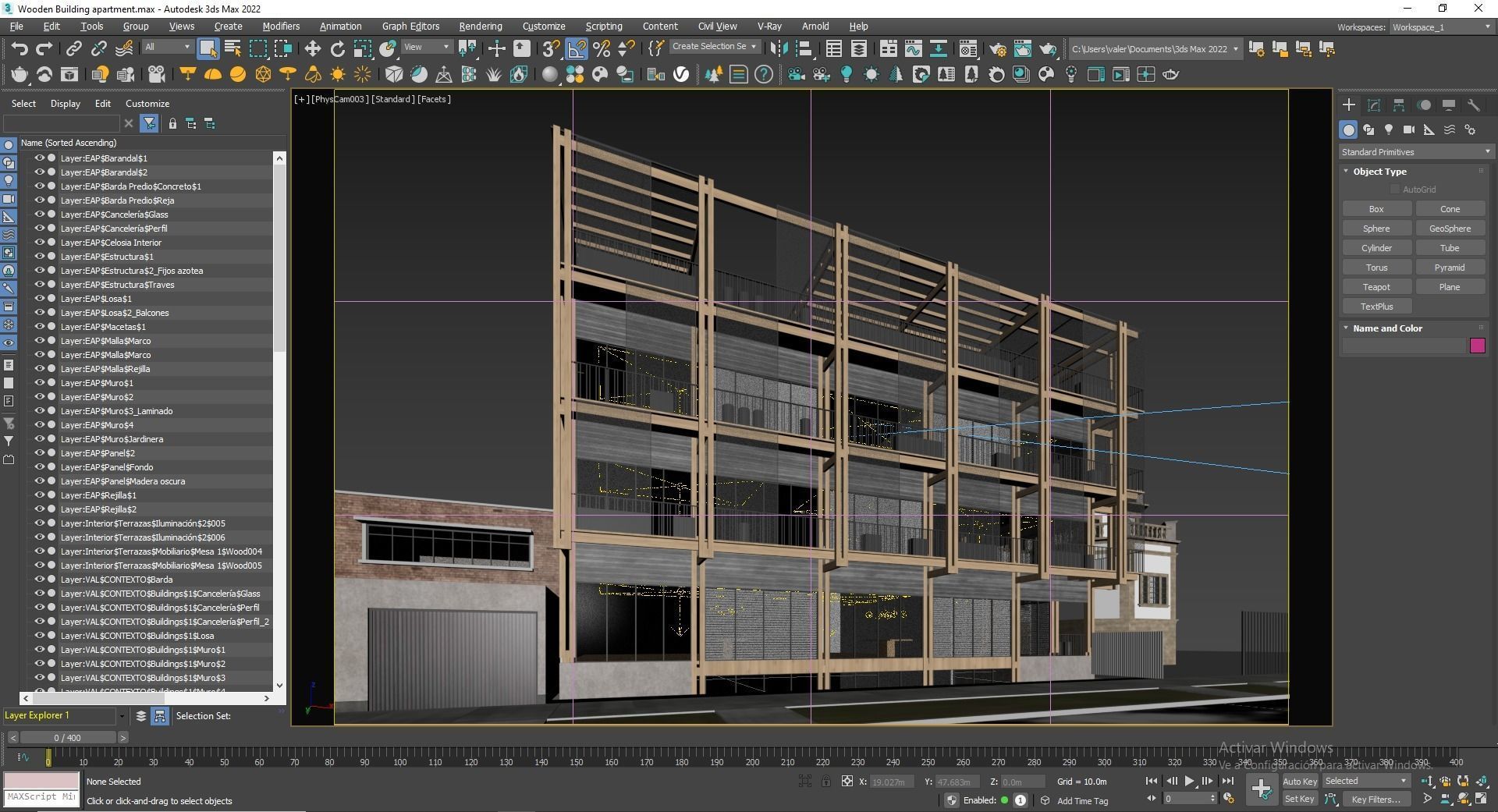Open the Utilities wrench panel tab
The width and height of the screenshot is (1498, 812).
pos(1474,105)
